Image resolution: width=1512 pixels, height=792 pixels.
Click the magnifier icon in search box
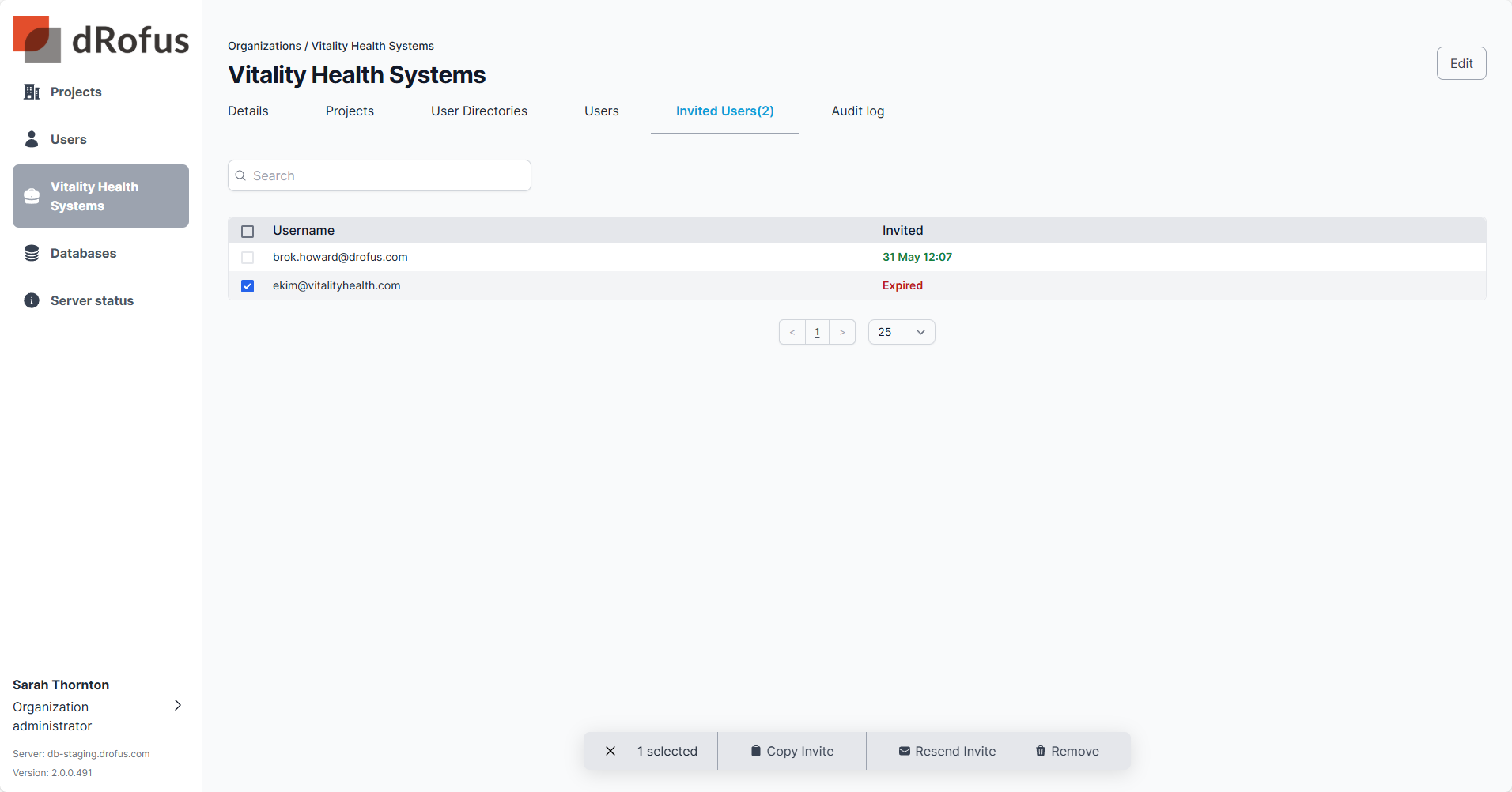(241, 176)
